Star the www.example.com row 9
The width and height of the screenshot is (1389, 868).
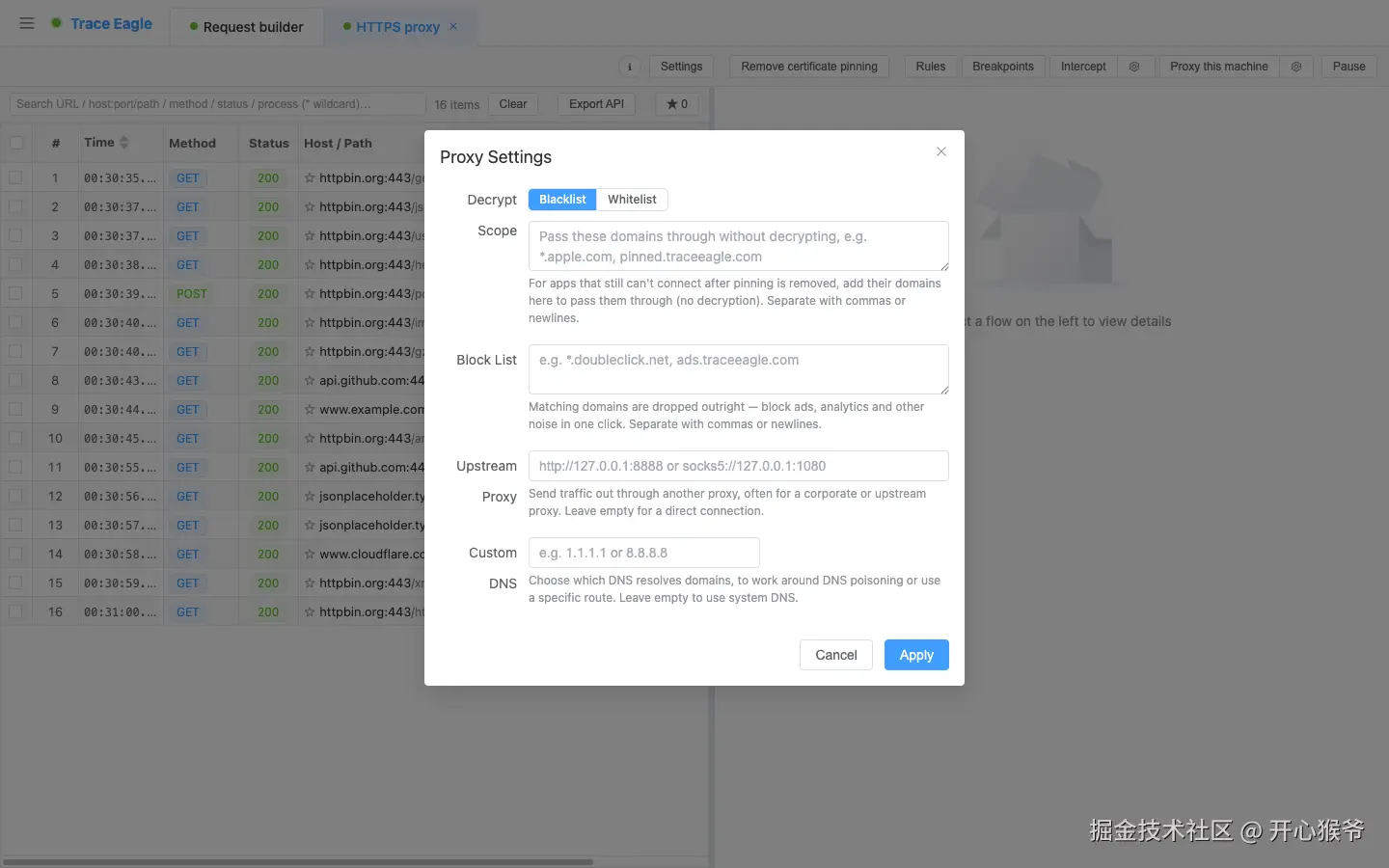[310, 410]
